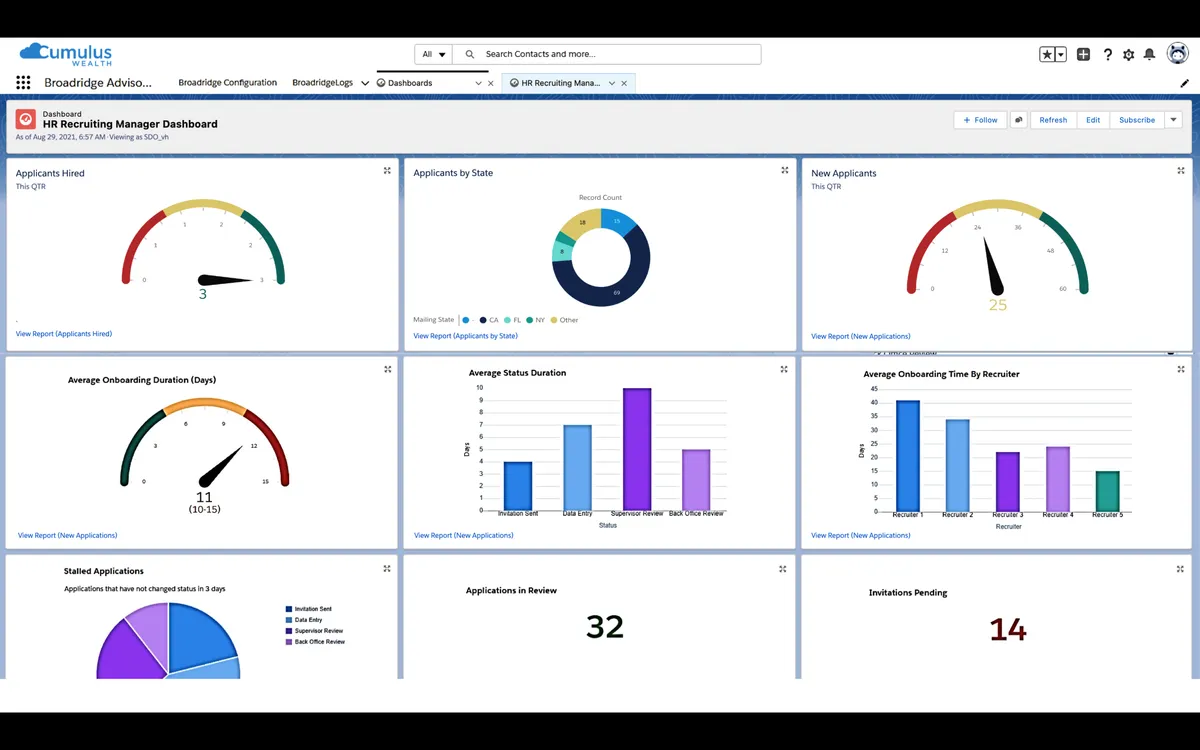
Task: Click the Data Entry bar in status chart
Action: (x=577, y=468)
